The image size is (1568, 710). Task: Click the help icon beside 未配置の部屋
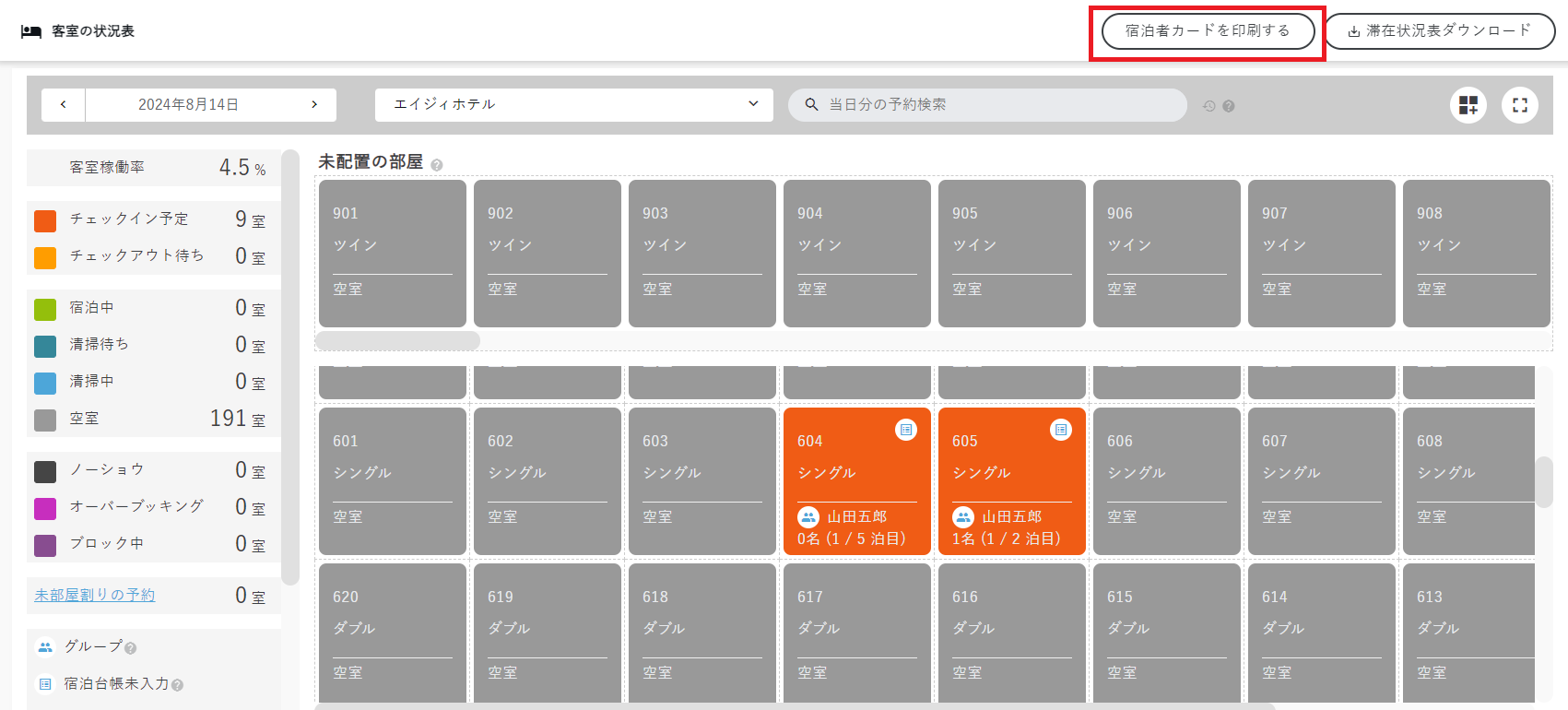coord(437,165)
